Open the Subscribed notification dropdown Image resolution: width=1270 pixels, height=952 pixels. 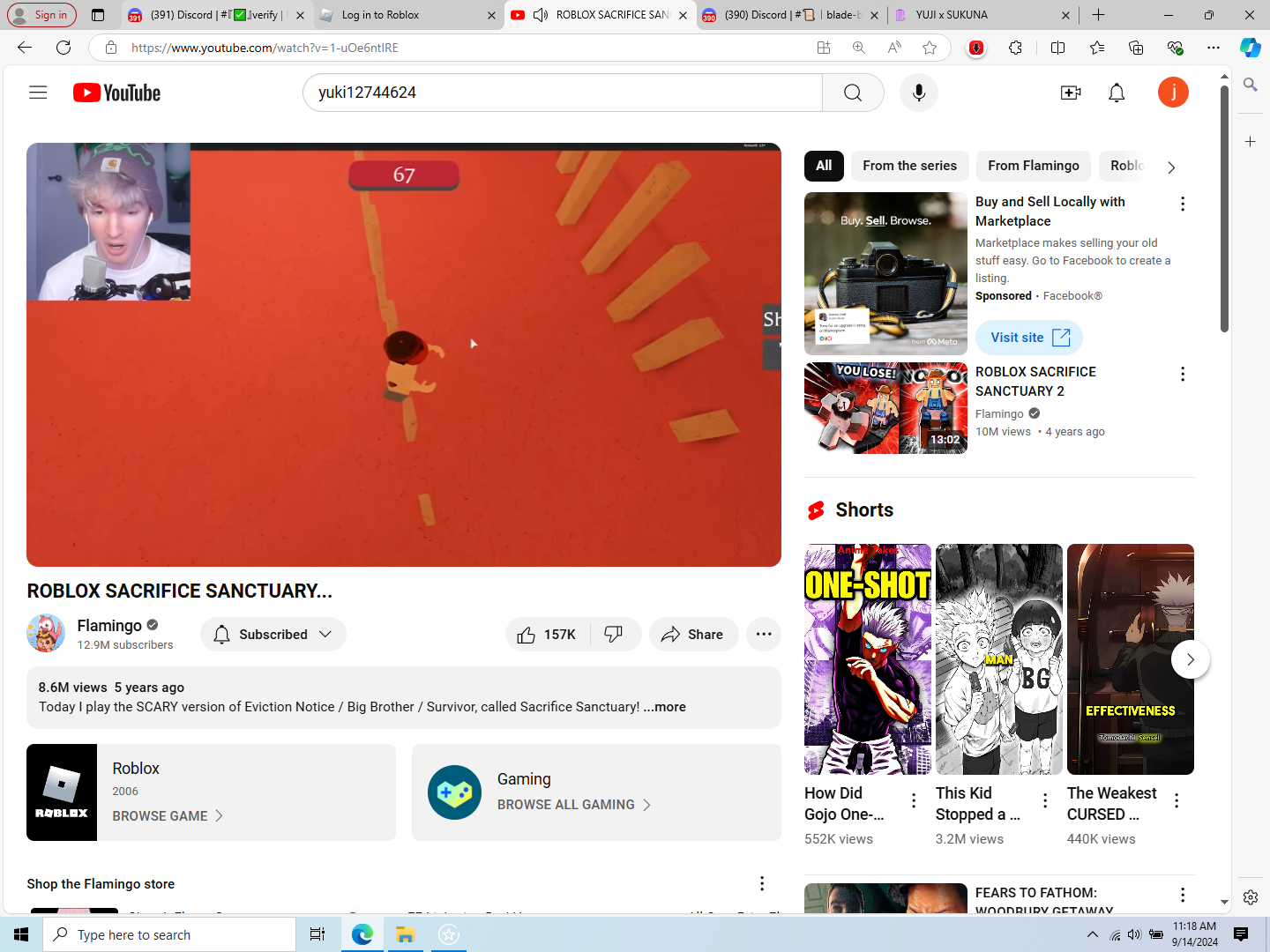coord(273,635)
